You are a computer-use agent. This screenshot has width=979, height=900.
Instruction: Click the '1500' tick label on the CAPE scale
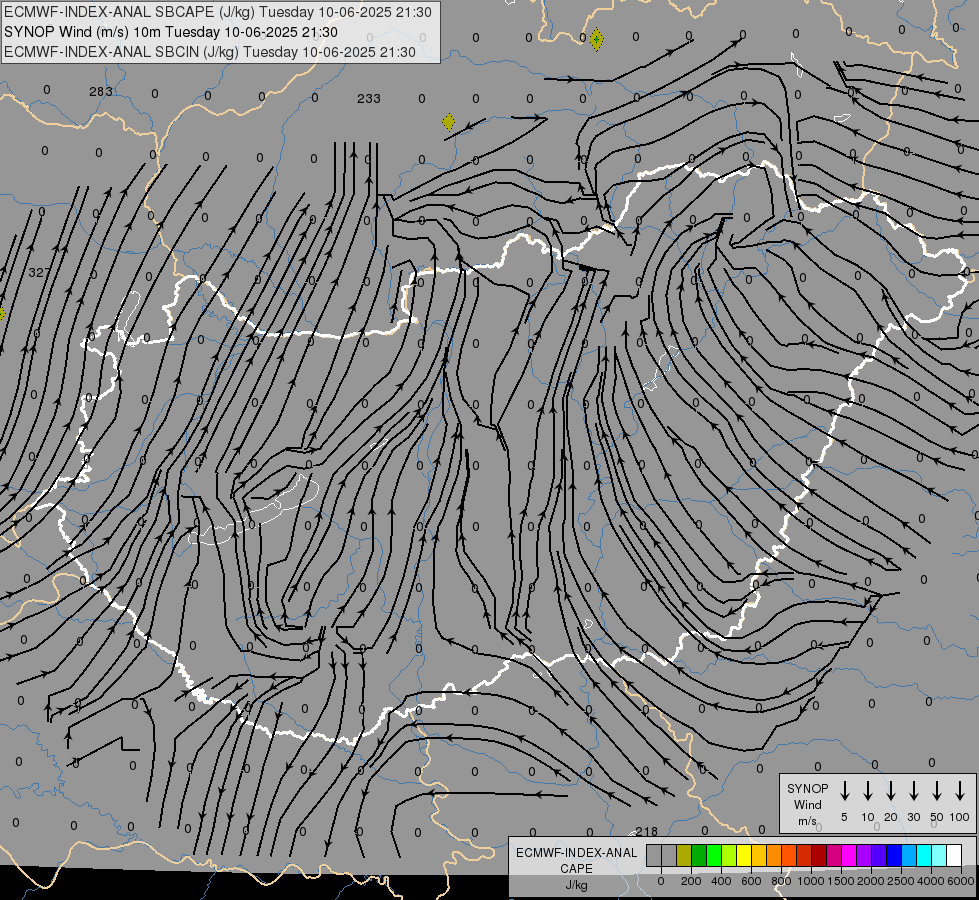(841, 881)
